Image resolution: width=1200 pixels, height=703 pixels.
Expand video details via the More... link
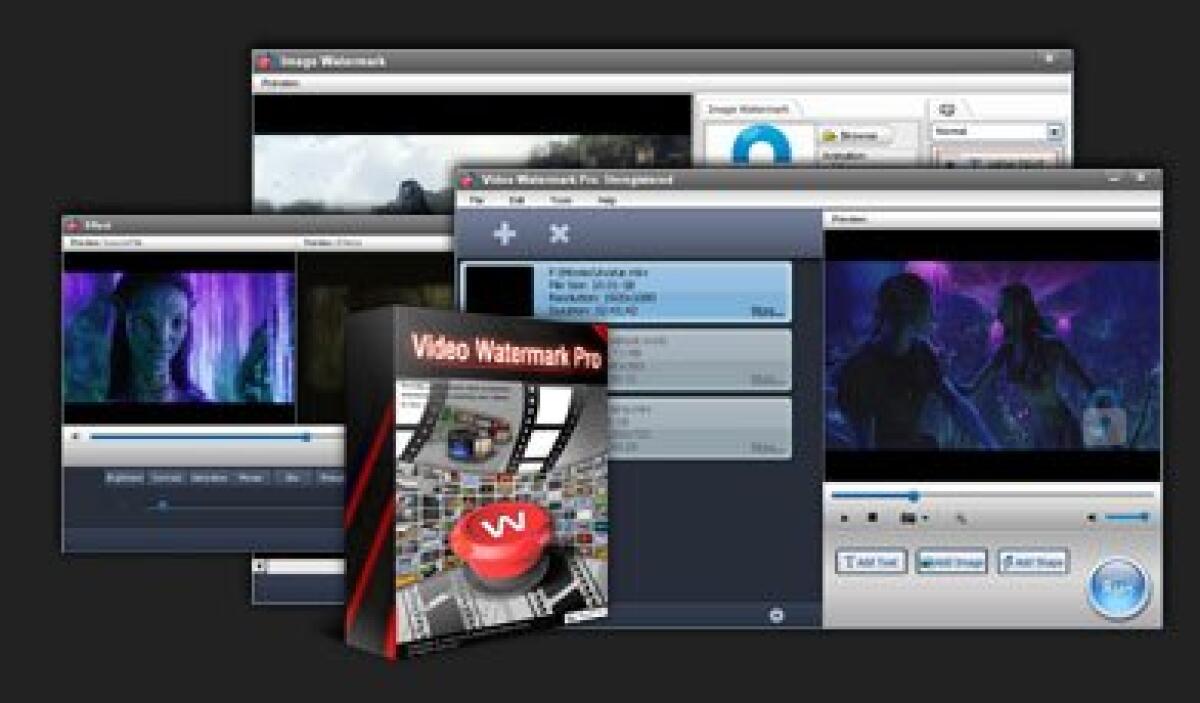point(765,309)
